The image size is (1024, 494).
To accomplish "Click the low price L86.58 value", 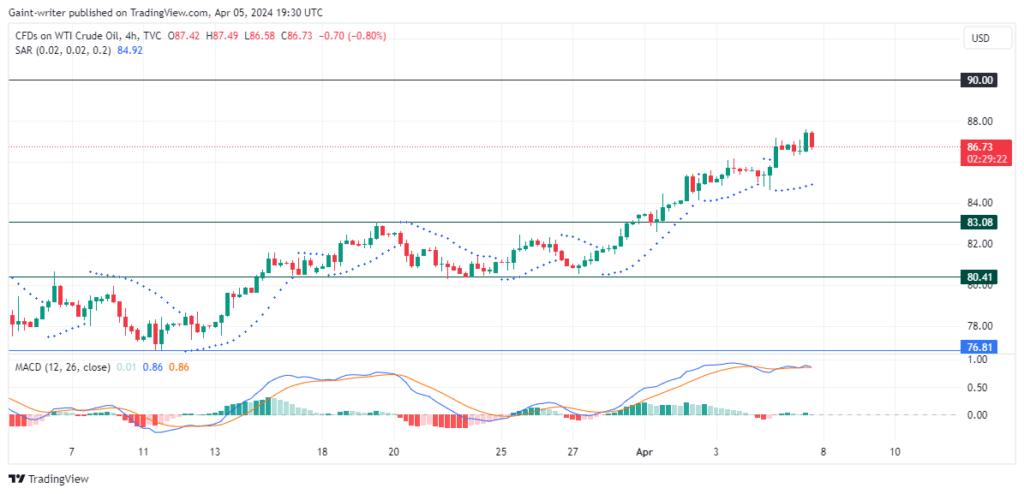I will tap(261, 37).
